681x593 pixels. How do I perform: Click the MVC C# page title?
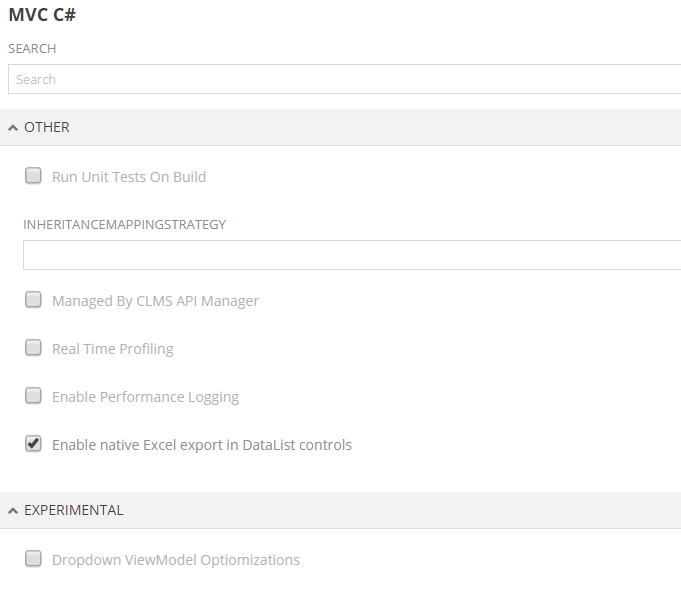(x=44, y=16)
